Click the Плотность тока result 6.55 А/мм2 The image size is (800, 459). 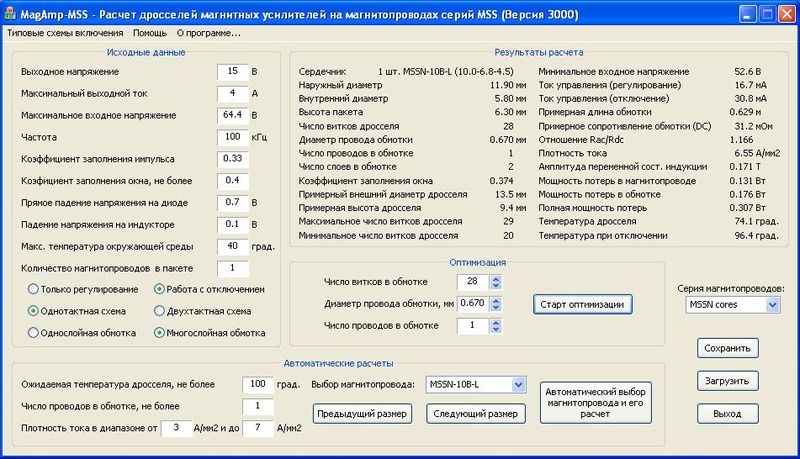pyautogui.click(x=757, y=153)
